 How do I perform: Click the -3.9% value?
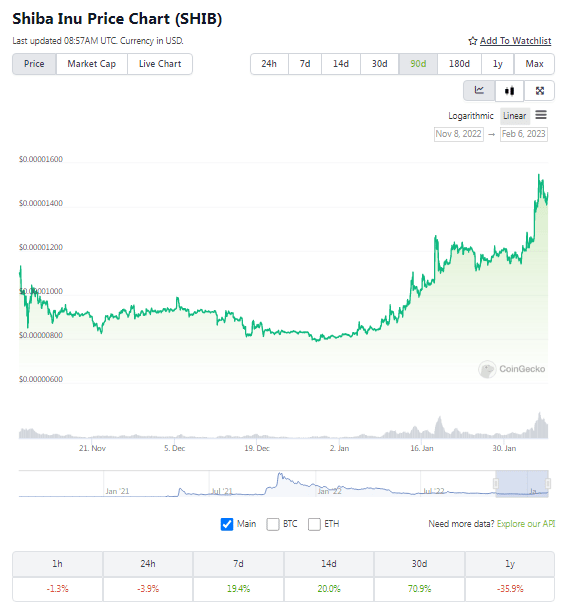click(x=148, y=589)
